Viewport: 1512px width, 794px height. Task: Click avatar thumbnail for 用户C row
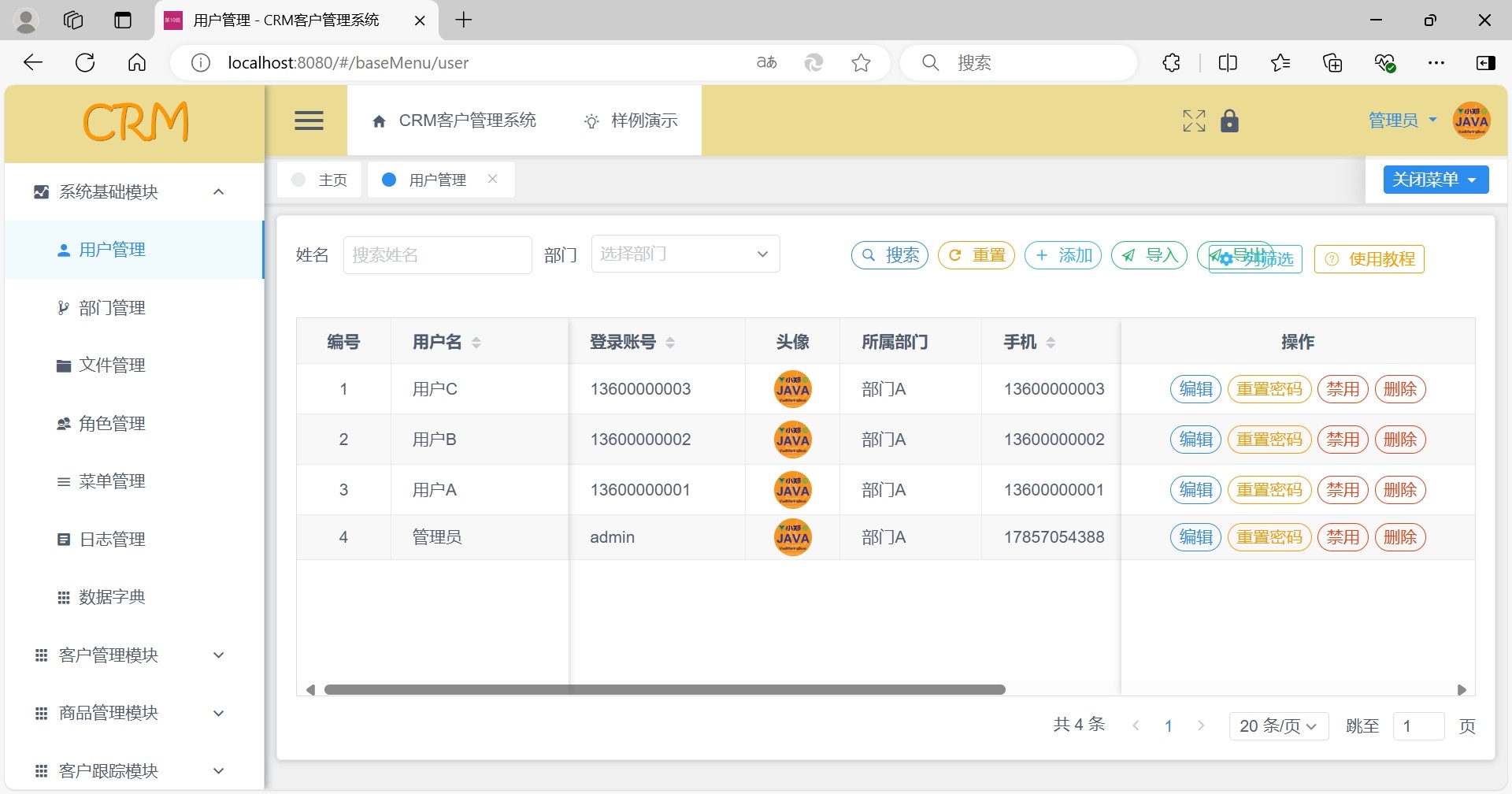coord(792,389)
